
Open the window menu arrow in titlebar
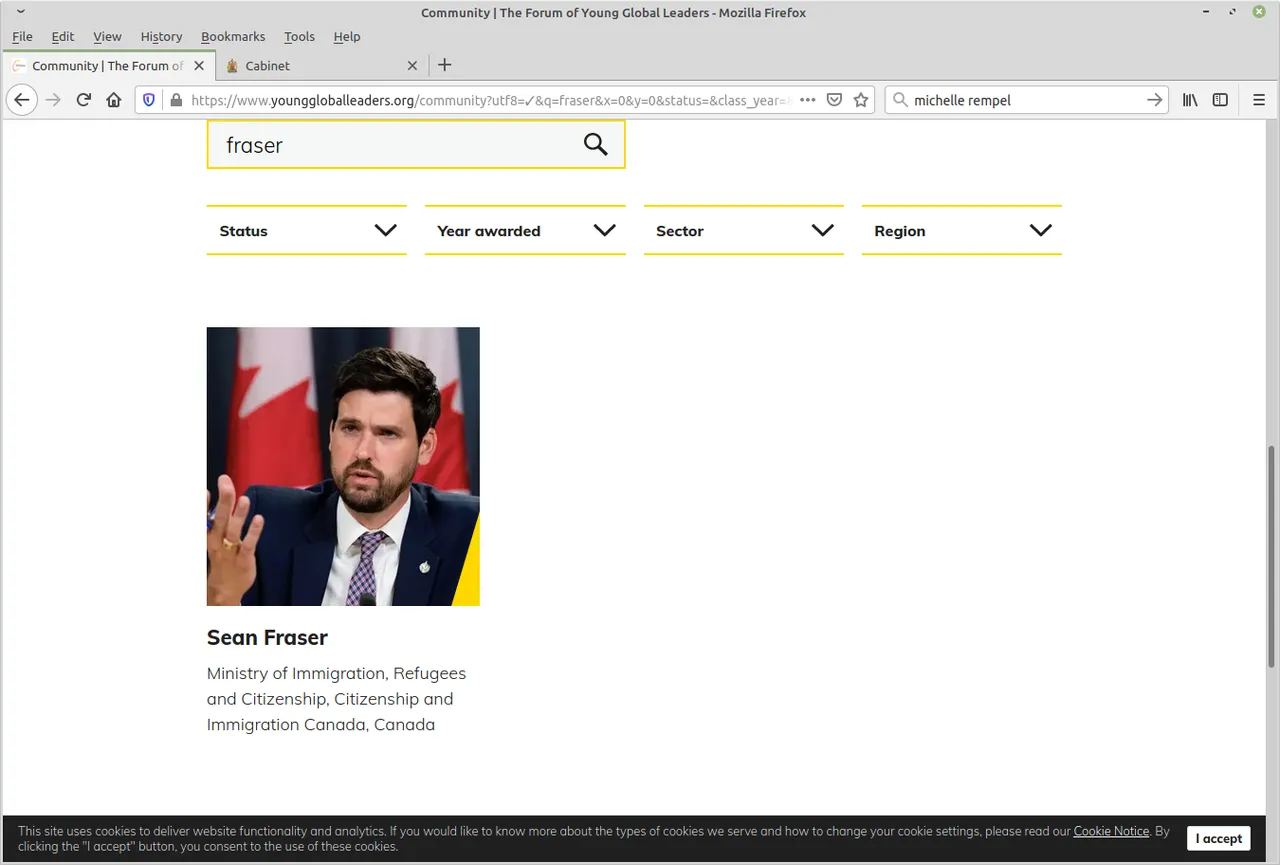point(19,12)
